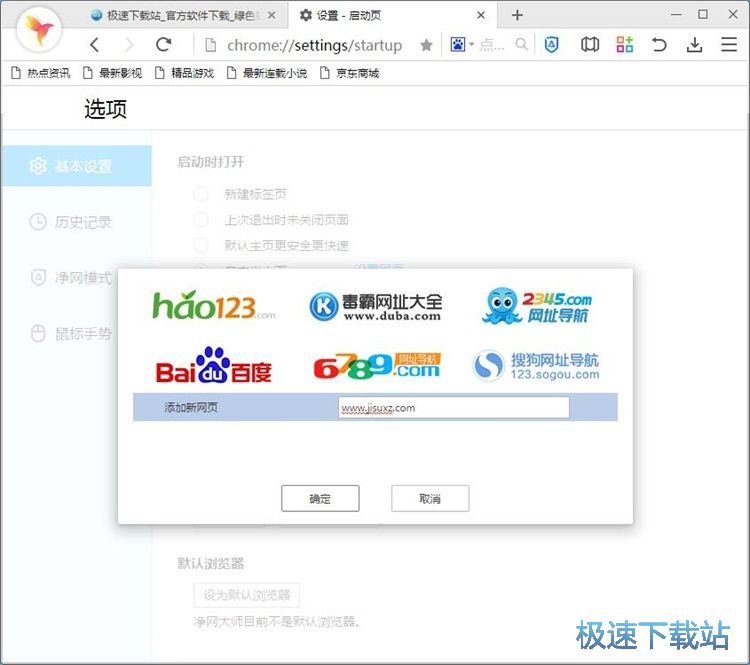This screenshot has height=665, width=750.
Task: Select 上次退出时未关闭页面 radio option
Action: pyautogui.click(x=201, y=220)
